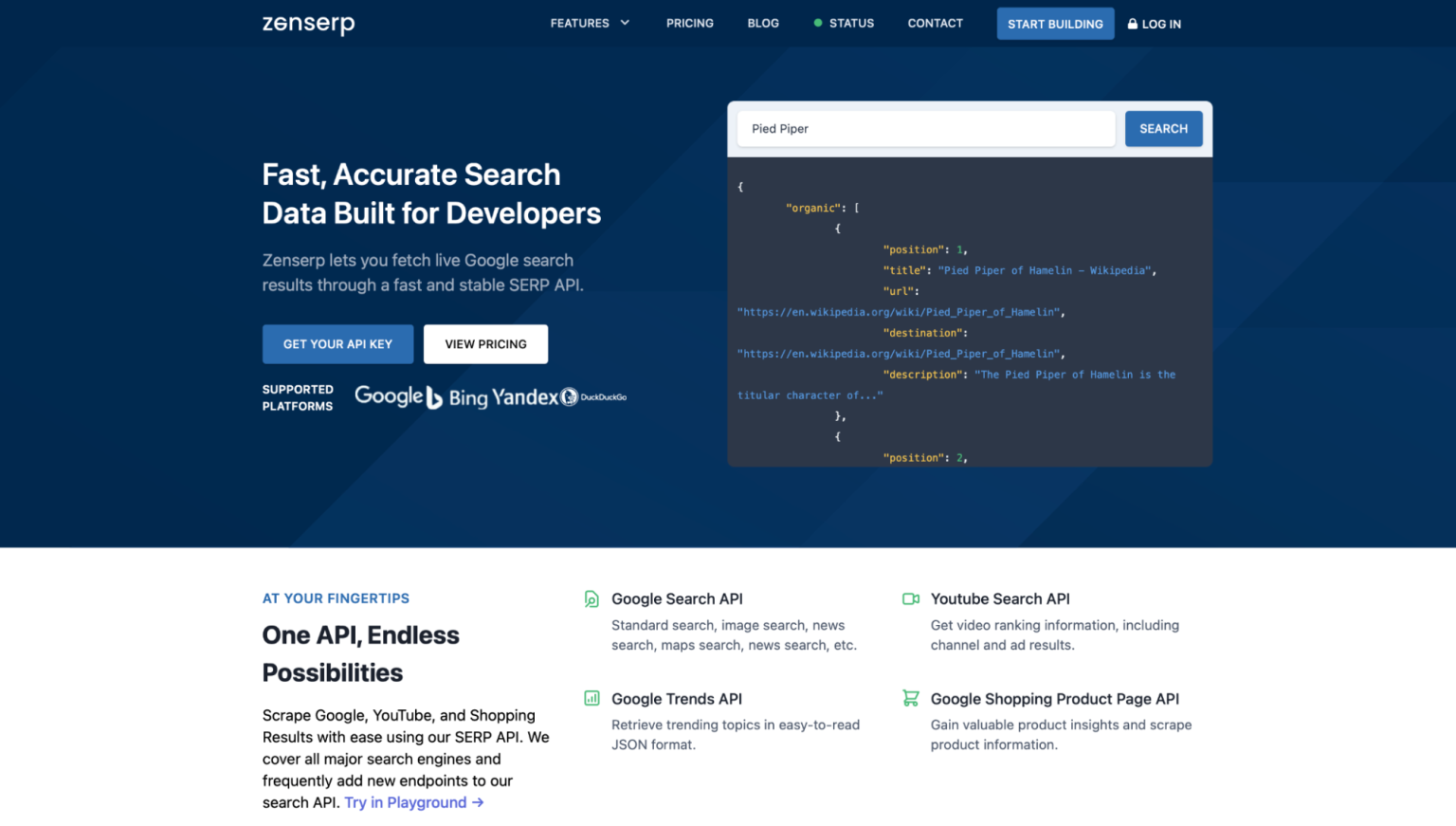This screenshot has height=826, width=1456.
Task: Open Google Shopping Product Page API heading
Action: (x=1055, y=699)
